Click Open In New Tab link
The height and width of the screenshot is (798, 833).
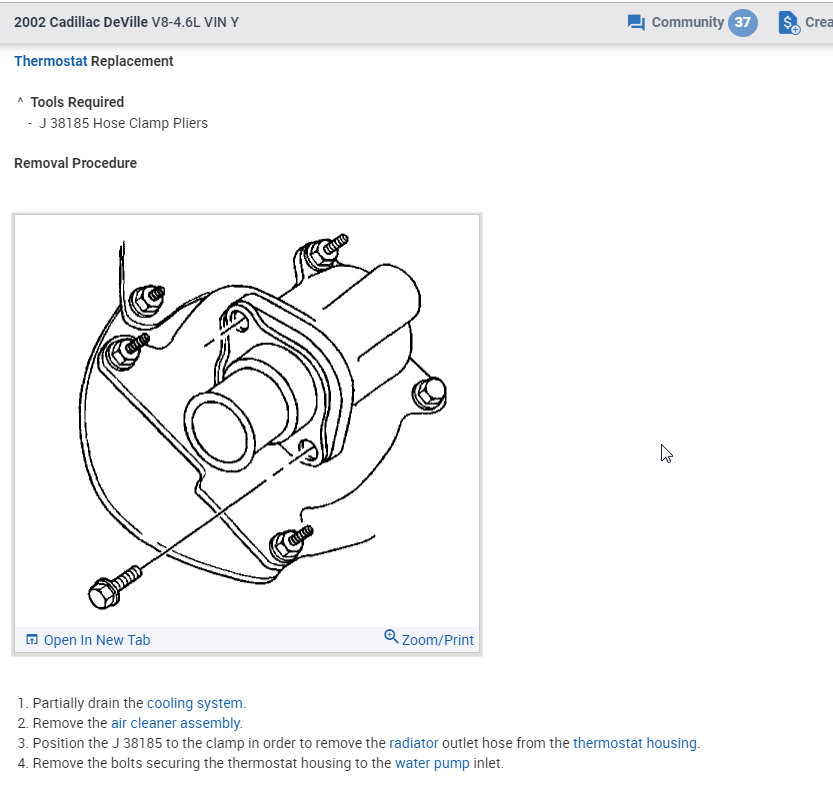97,640
